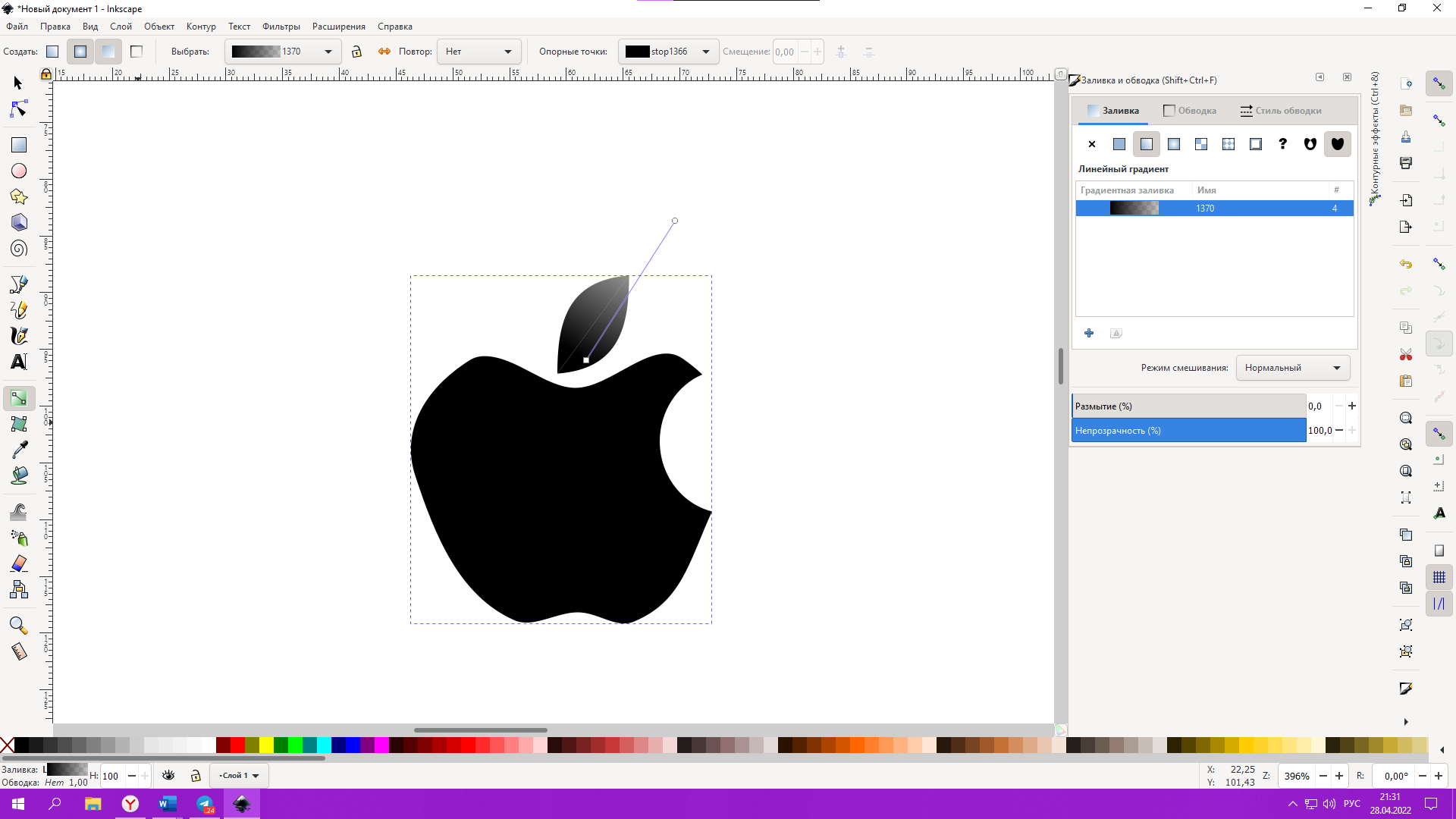Select the Eraser tool
Viewport: 1456px width, 819px height.
pos(18,563)
